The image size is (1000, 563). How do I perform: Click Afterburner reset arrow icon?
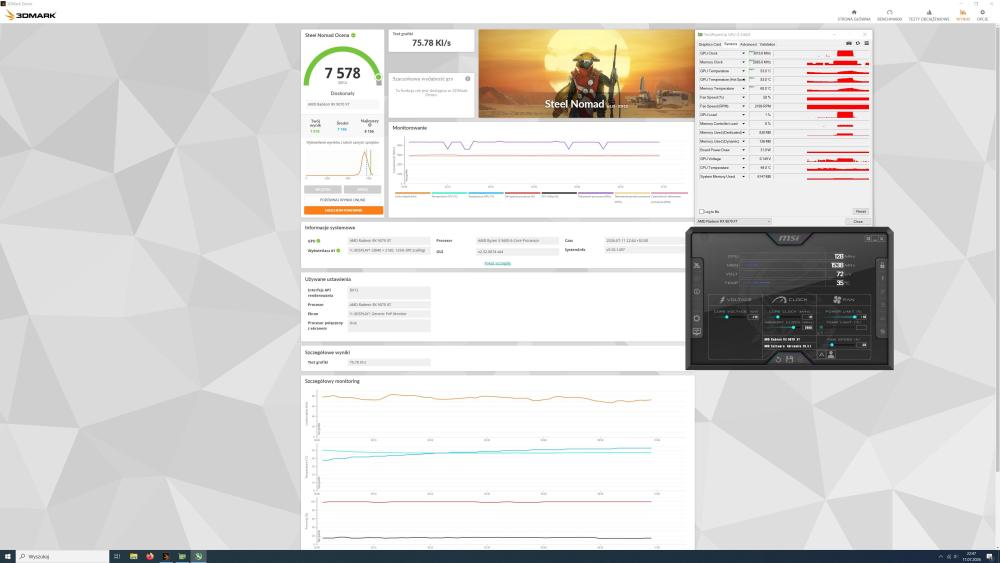[x=778, y=359]
